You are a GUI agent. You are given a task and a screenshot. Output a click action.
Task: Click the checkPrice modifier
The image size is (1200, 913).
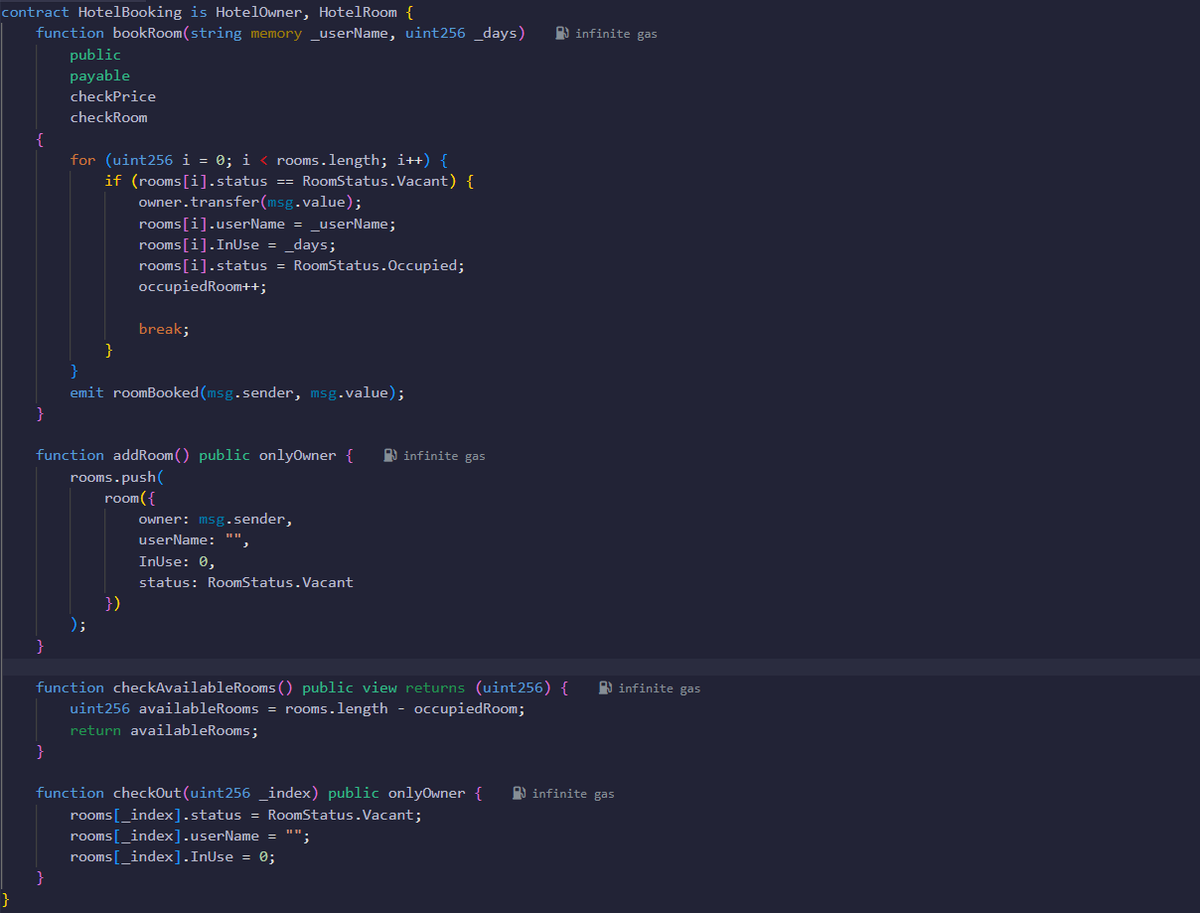click(113, 97)
